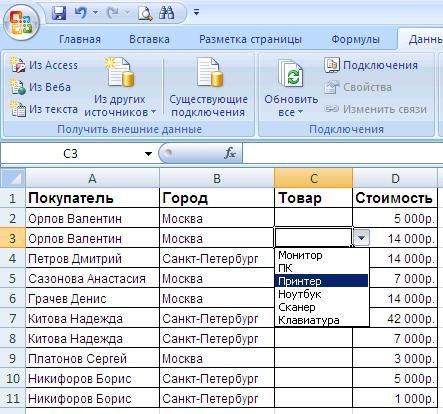Switch to the Главная tab
The image size is (443, 414).
80,39
